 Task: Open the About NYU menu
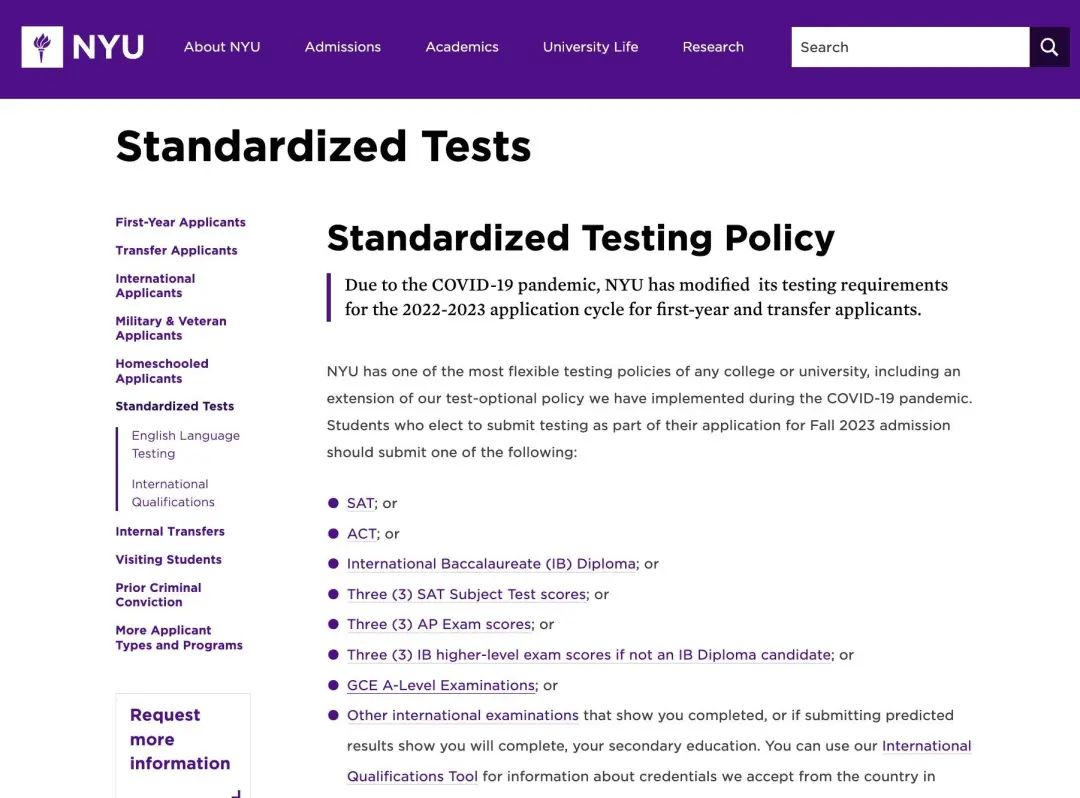coord(222,47)
